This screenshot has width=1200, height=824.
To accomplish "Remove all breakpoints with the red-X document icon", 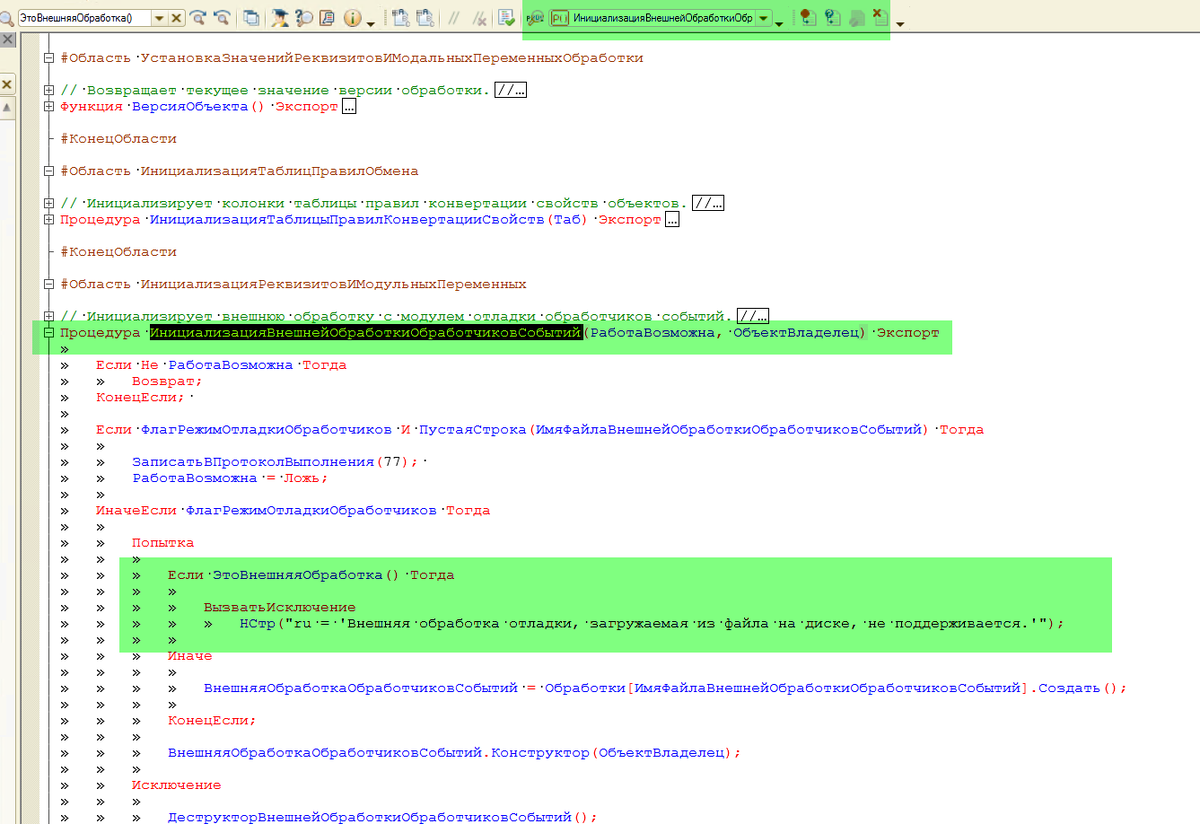I will 880,18.
